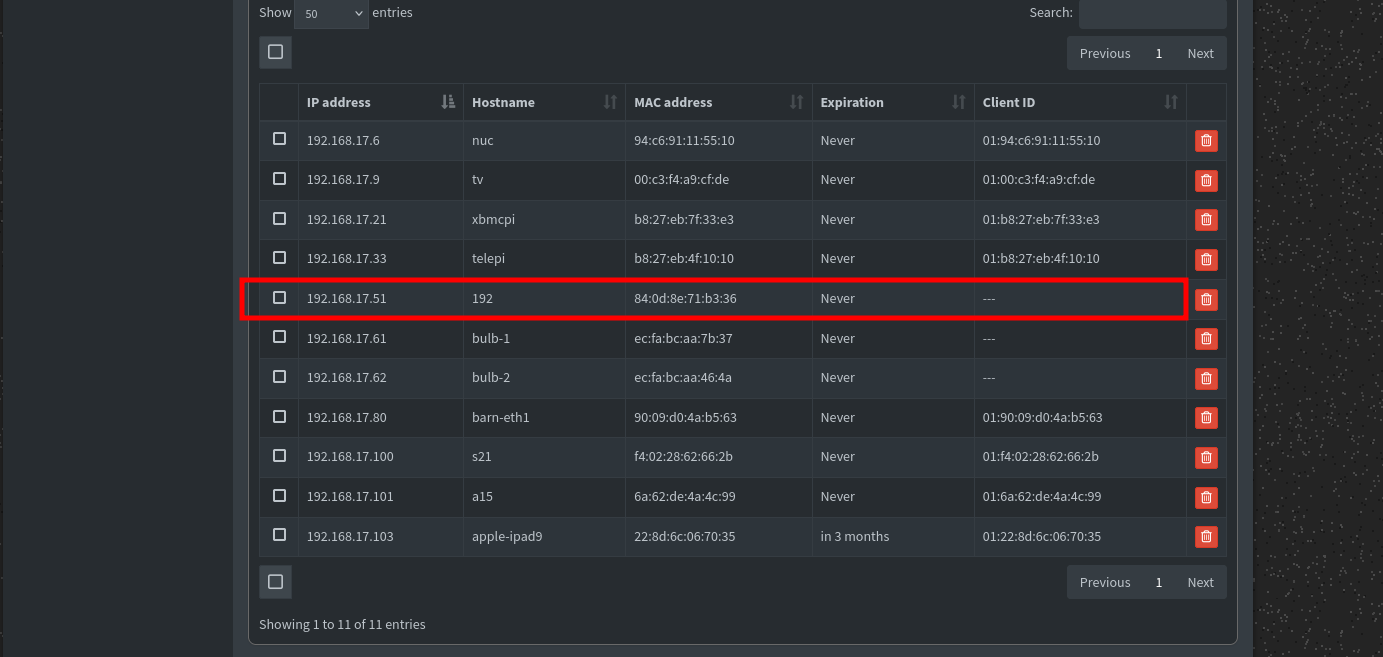The image size is (1383, 657).
Task: Tick the checkbox for s21 device
Action: [279, 455]
